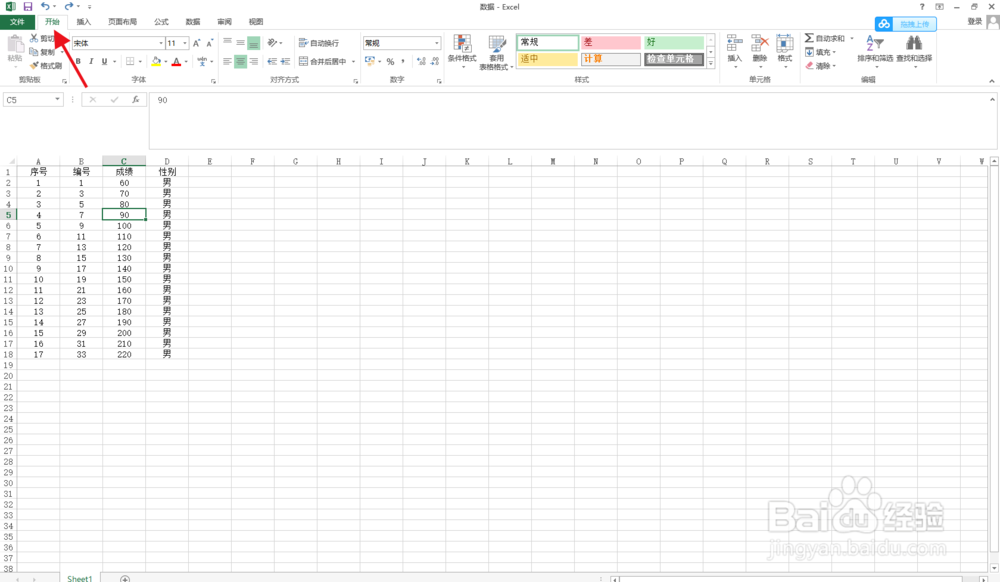Apply the yellow fill color bucket
The width and height of the screenshot is (1000, 582).
click(156, 62)
